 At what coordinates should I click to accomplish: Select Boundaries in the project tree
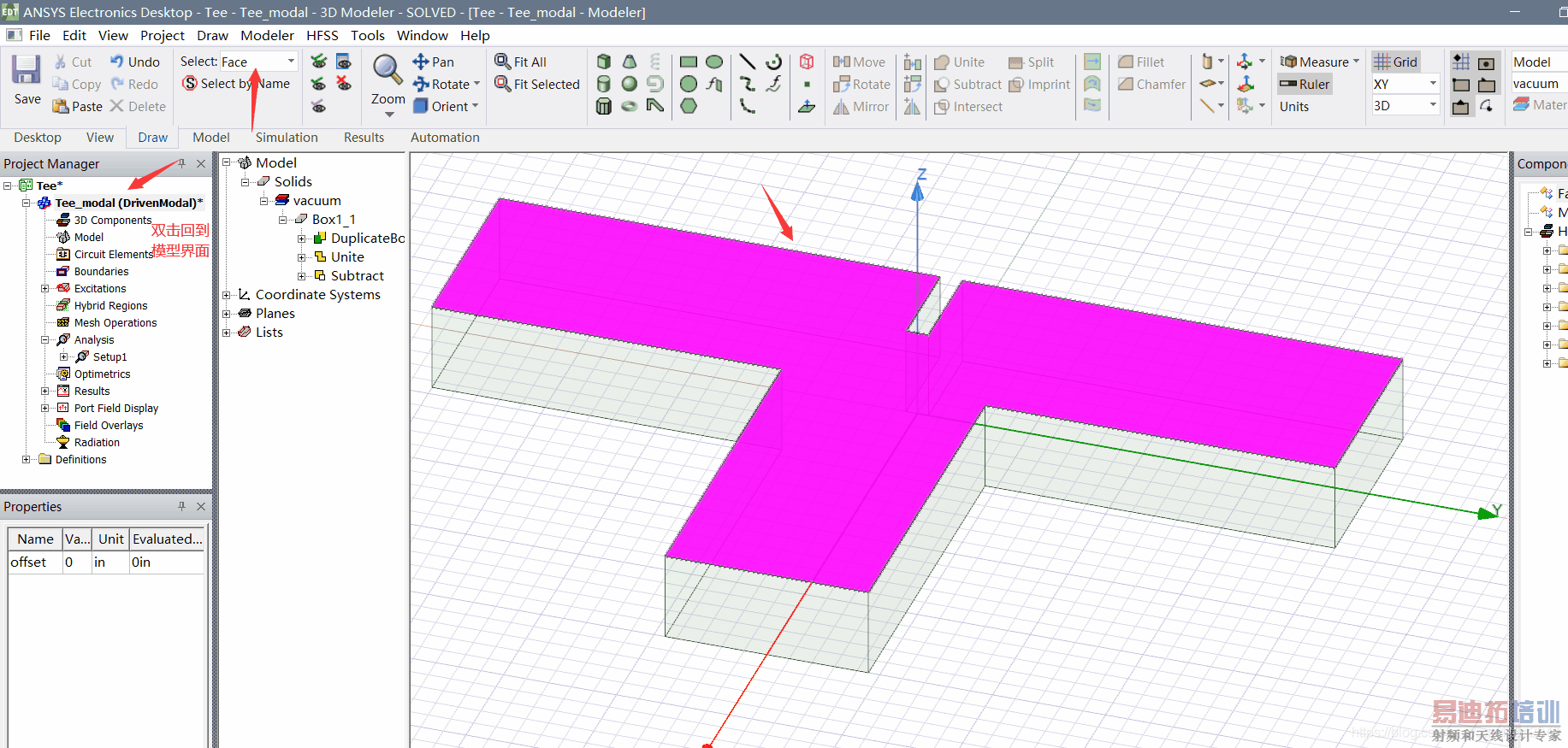(101, 271)
